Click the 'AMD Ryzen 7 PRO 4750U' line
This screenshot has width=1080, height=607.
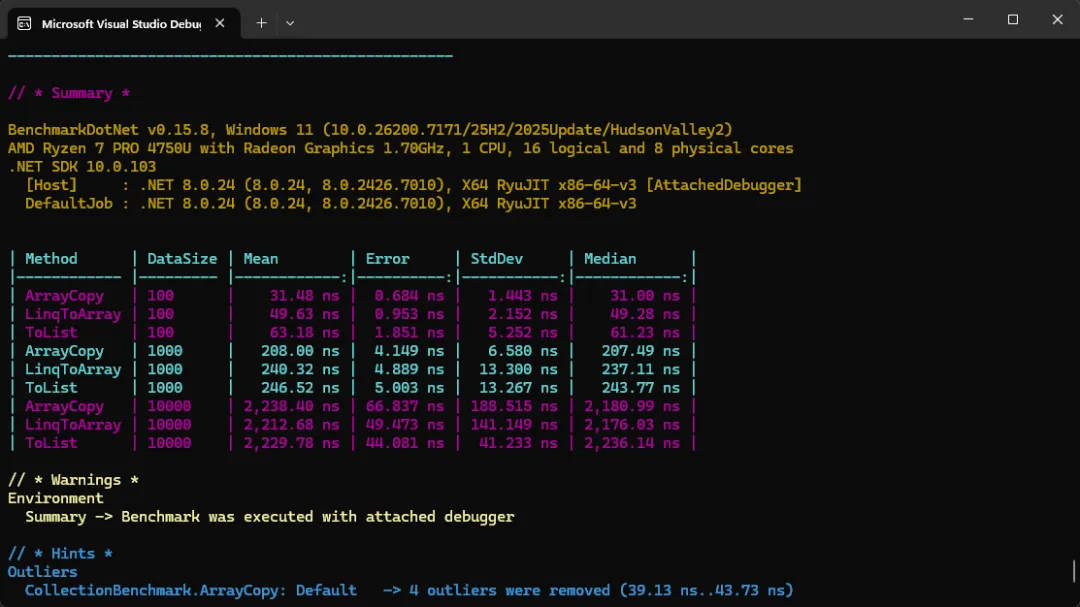tap(400, 148)
